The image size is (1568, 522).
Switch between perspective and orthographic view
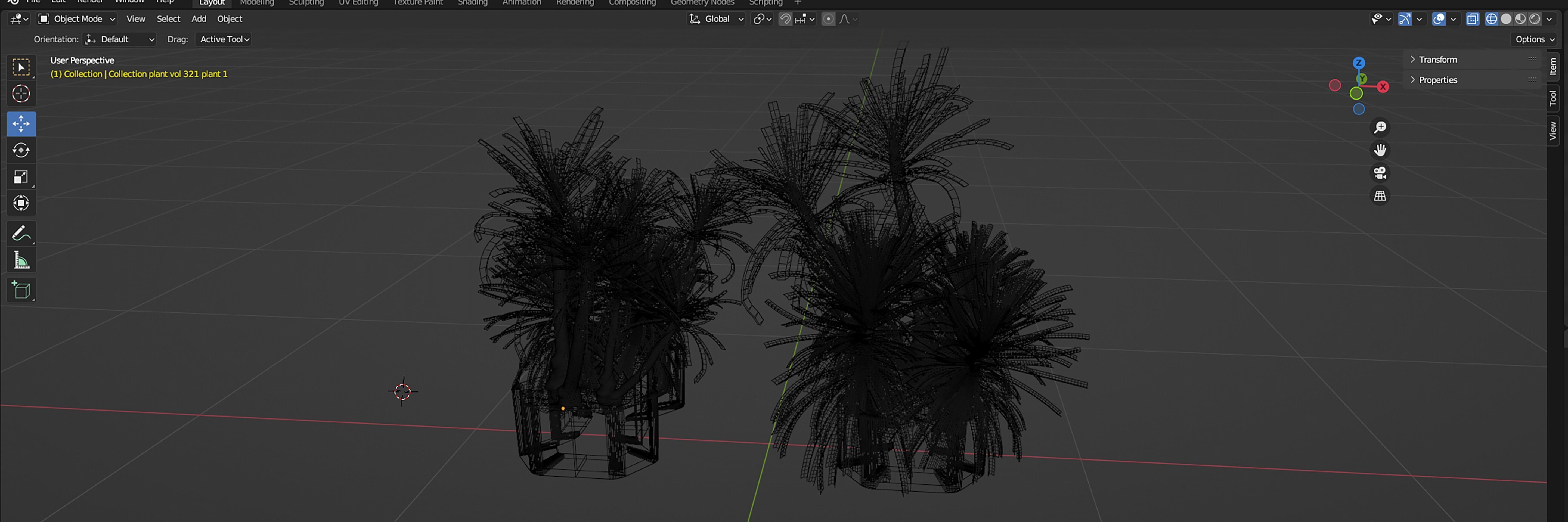pos(1380,196)
